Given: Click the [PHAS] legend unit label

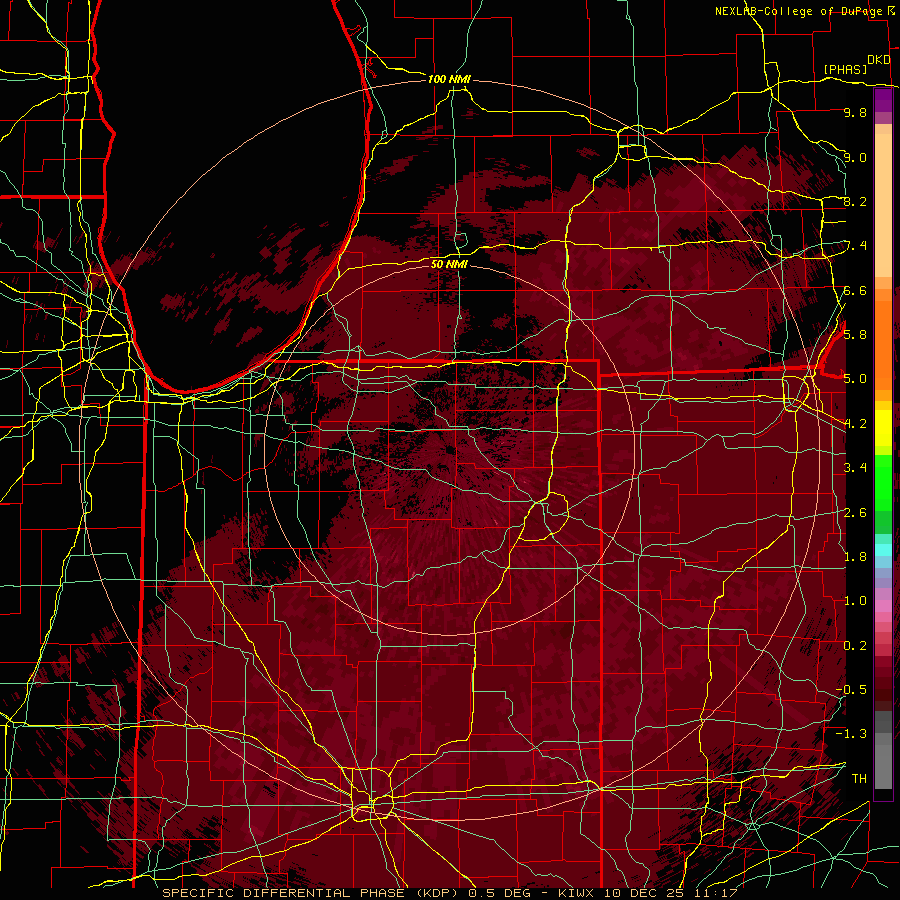Looking at the screenshot, I should coord(845,69).
